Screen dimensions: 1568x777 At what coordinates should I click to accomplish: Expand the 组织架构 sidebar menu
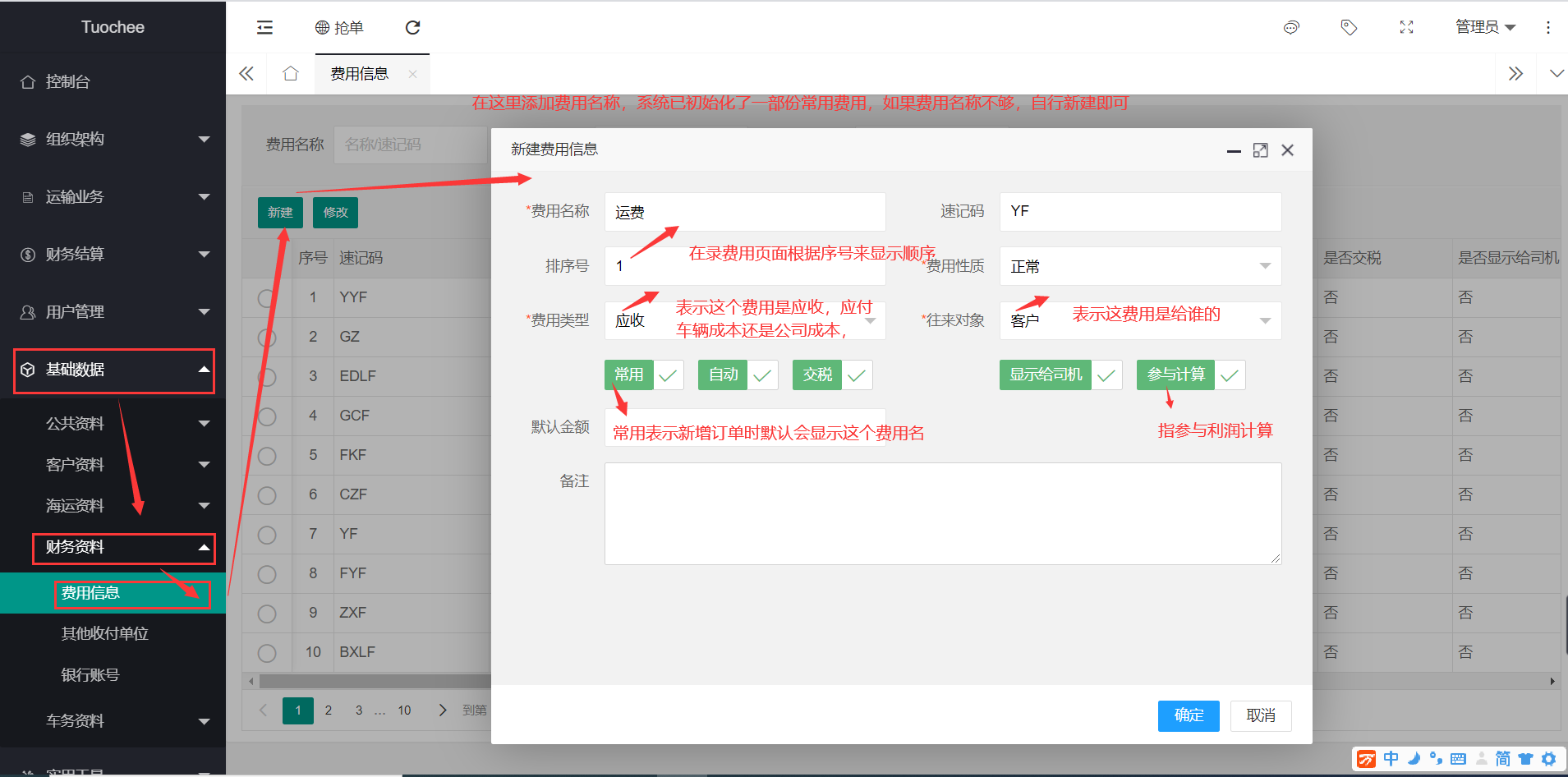coord(113,140)
